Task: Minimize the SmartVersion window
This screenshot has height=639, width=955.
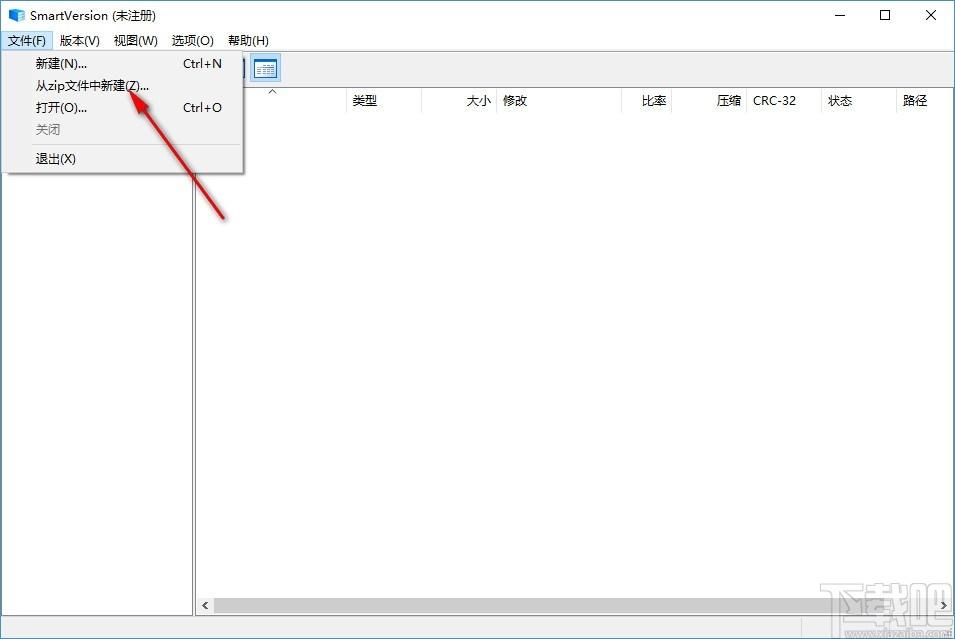Action: [840, 15]
